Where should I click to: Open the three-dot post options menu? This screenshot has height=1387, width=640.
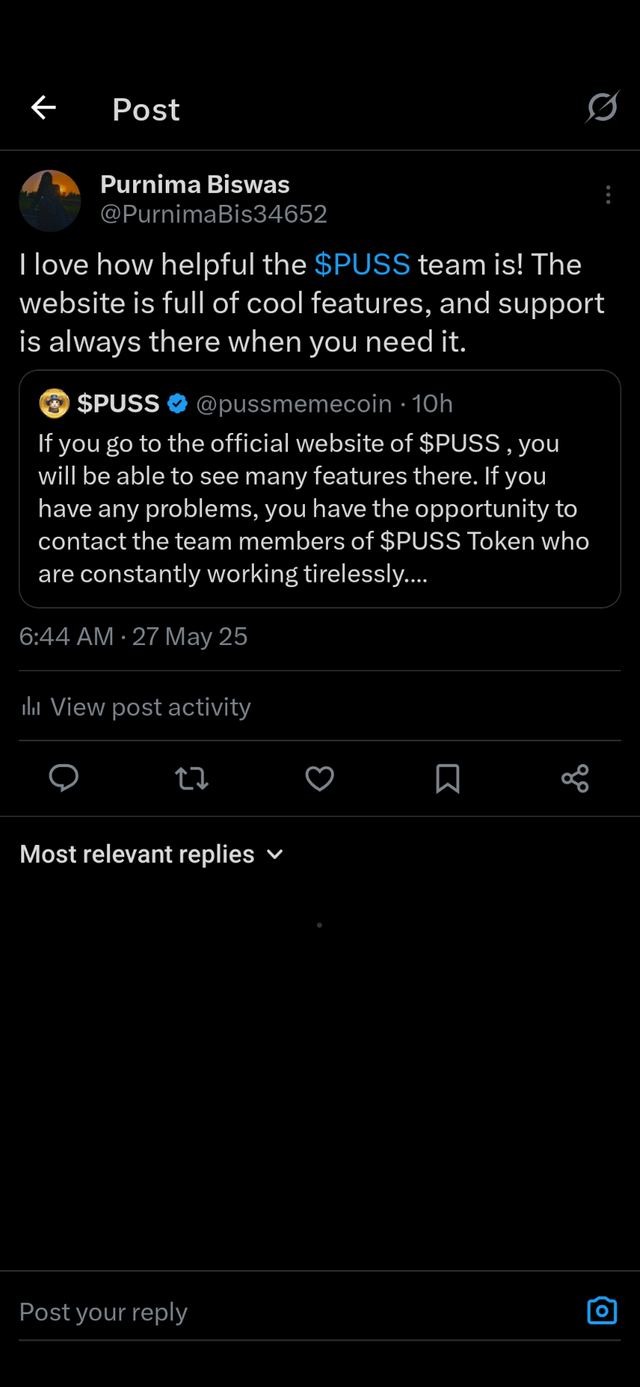pyautogui.click(x=608, y=195)
